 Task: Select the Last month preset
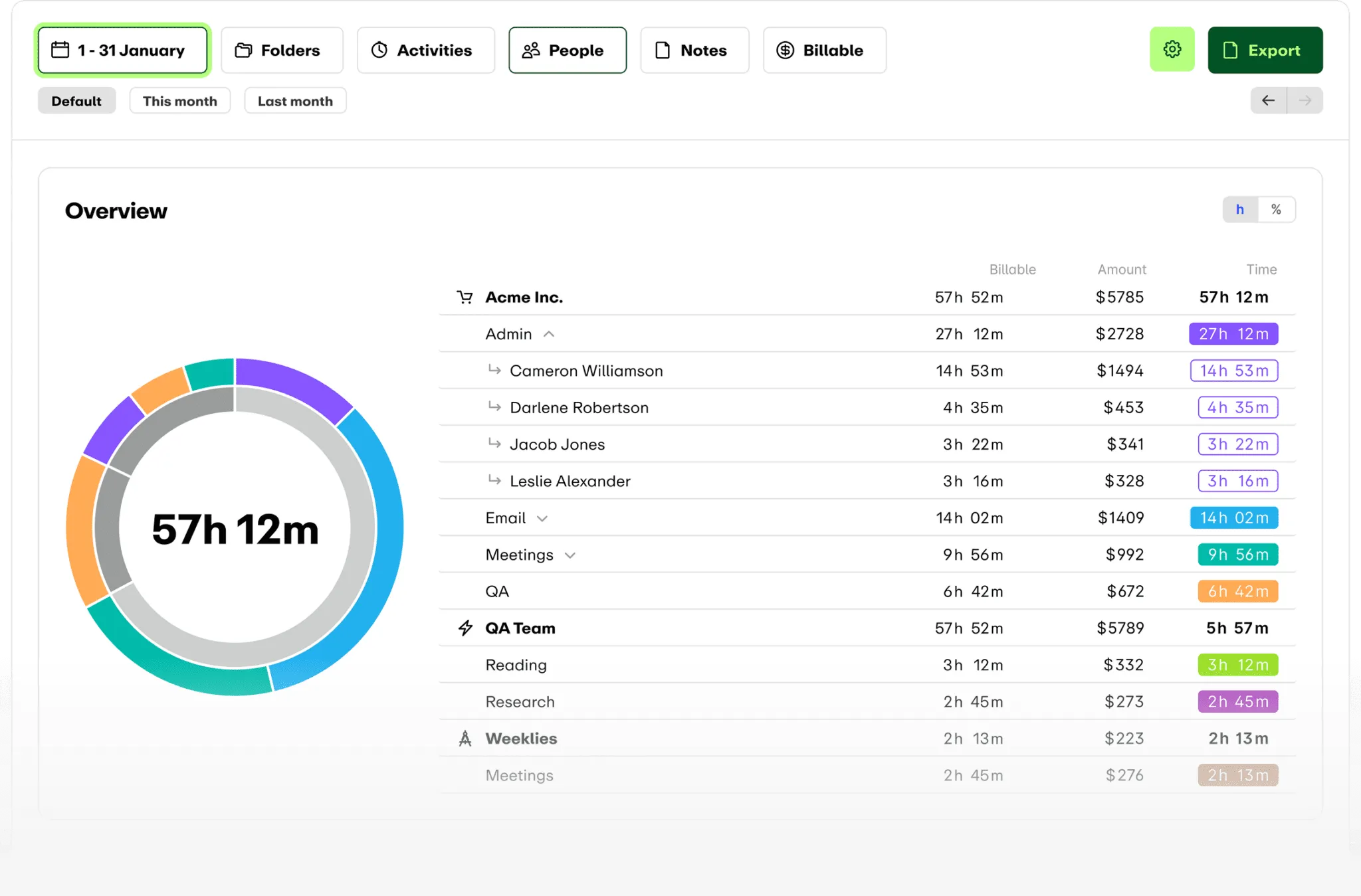pos(295,101)
